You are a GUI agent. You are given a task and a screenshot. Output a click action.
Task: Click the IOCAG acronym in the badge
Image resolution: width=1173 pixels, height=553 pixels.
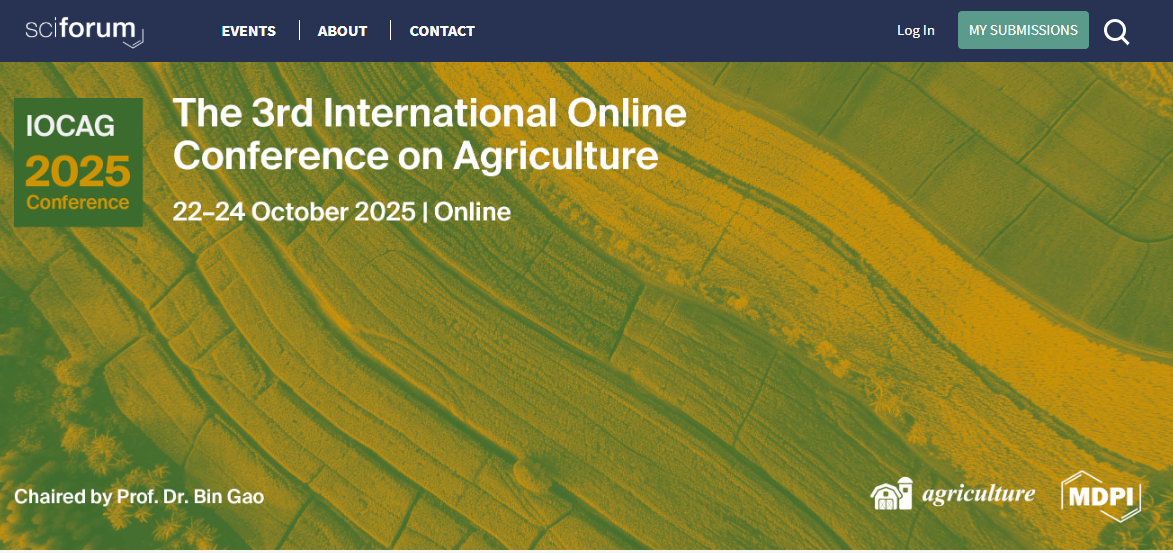(x=70, y=127)
